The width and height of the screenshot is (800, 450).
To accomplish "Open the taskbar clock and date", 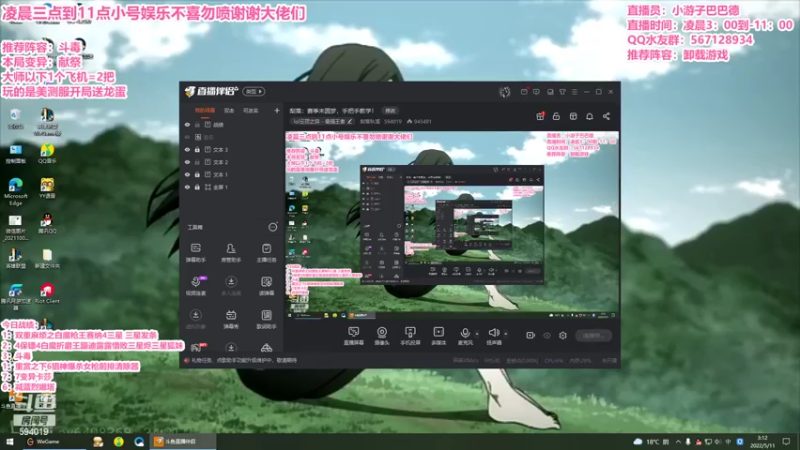I will coord(763,441).
